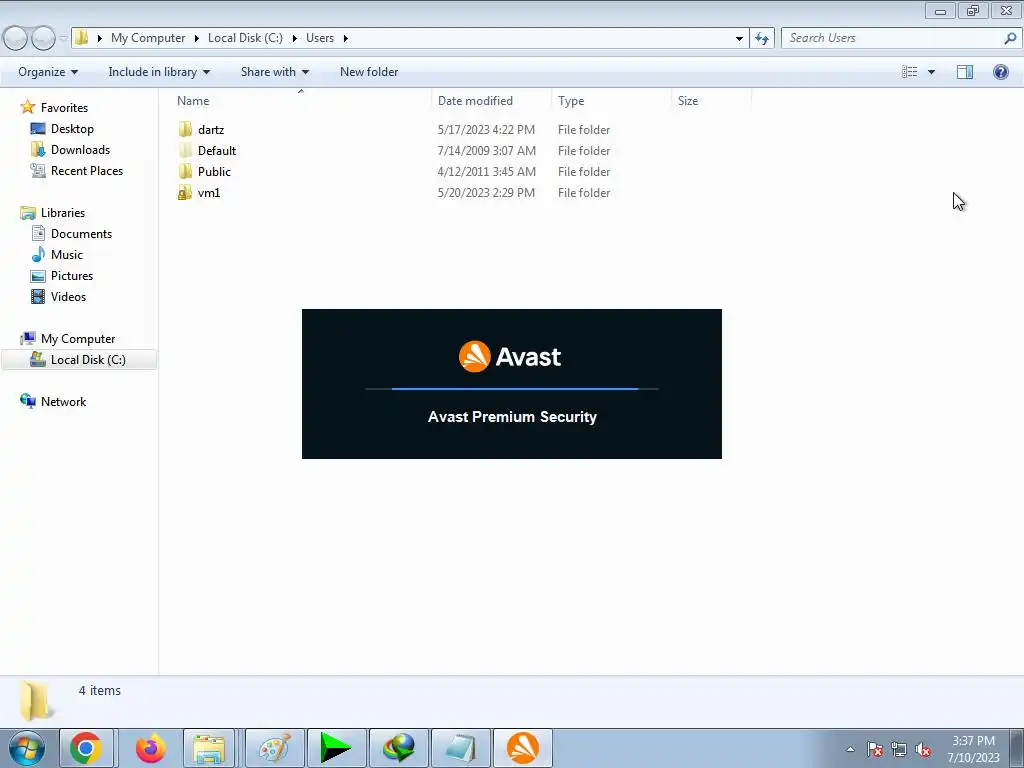
Task: Click the Users breadcrumb
Action: (x=320, y=38)
